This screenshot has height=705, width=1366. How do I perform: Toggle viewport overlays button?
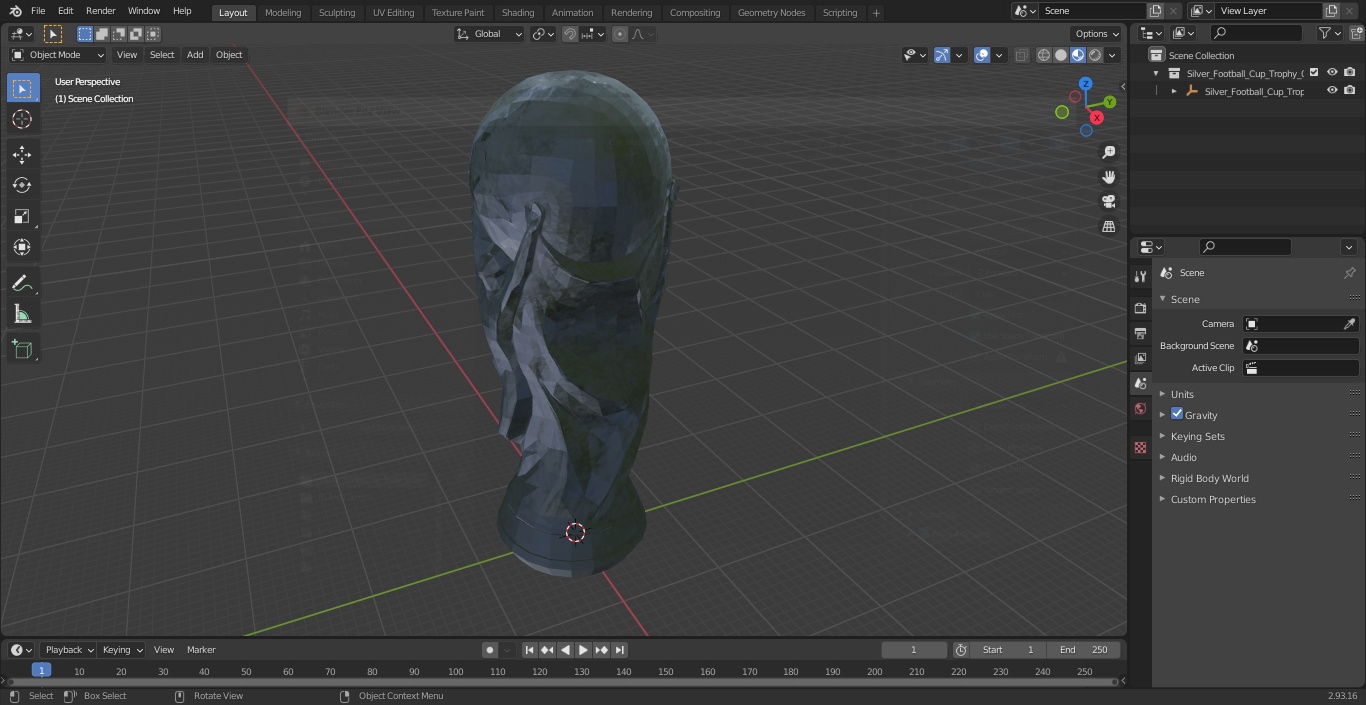(x=982, y=55)
